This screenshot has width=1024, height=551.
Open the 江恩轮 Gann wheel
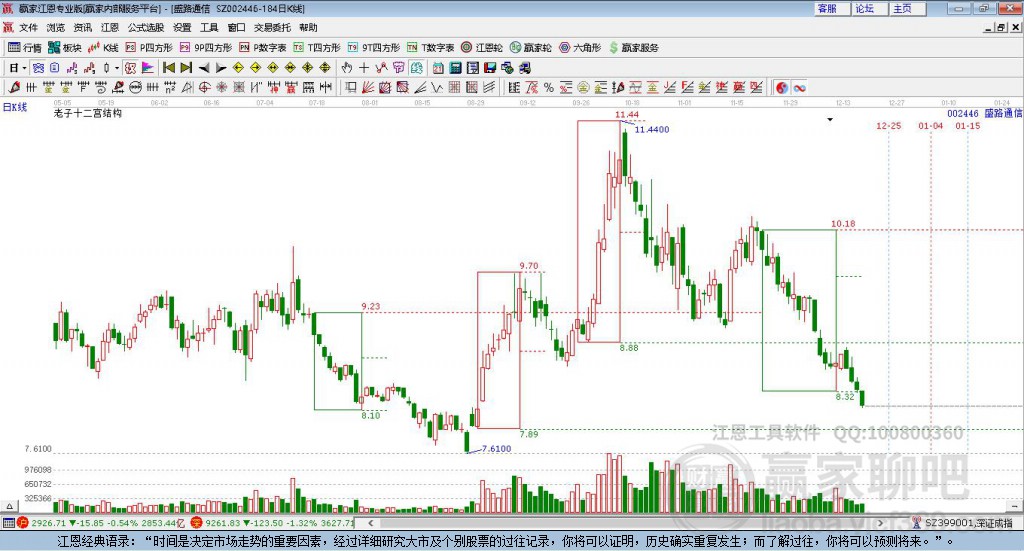482,48
